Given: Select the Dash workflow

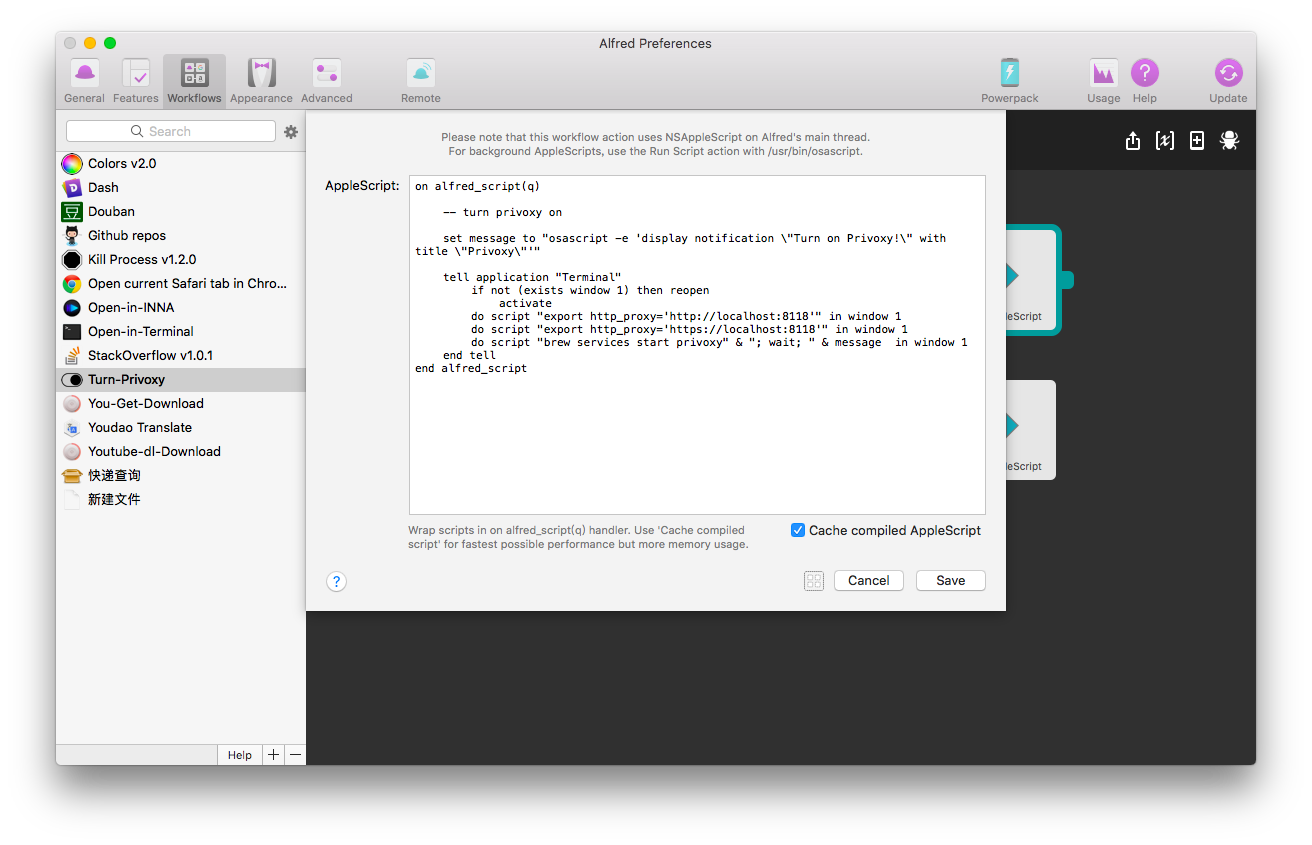Looking at the screenshot, I should pyautogui.click(x=180, y=187).
